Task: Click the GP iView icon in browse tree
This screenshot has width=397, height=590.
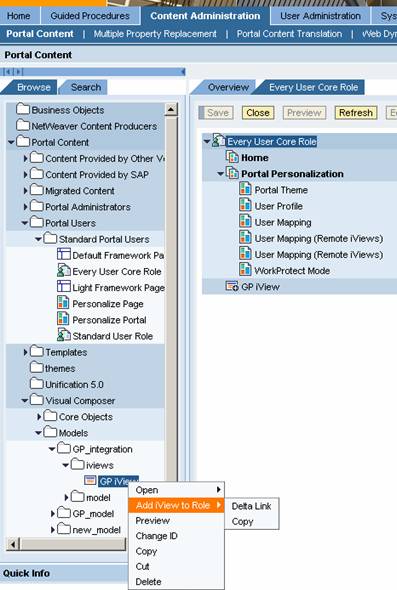Action: (x=90, y=481)
